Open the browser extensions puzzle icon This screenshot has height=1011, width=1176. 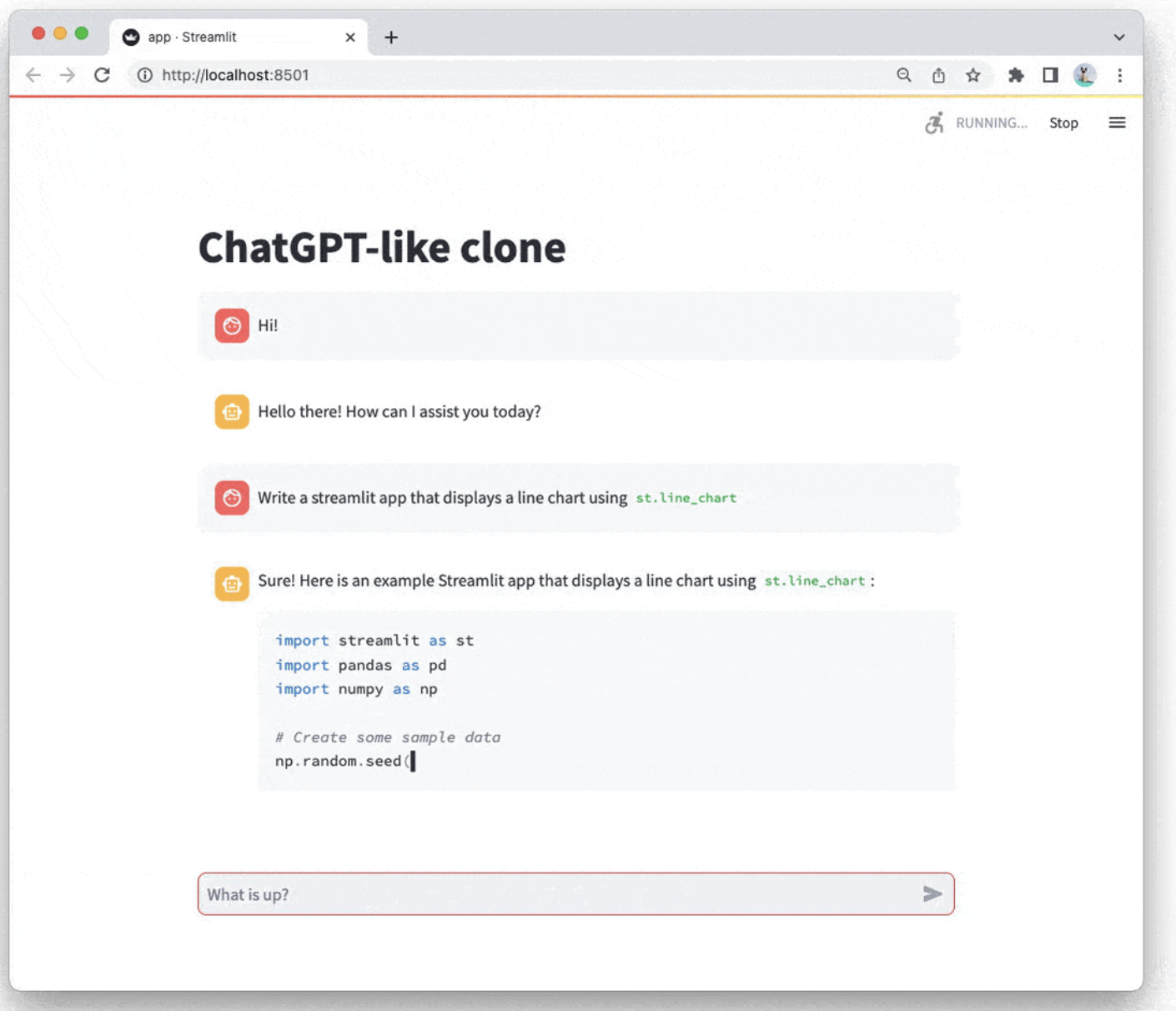click(1016, 75)
